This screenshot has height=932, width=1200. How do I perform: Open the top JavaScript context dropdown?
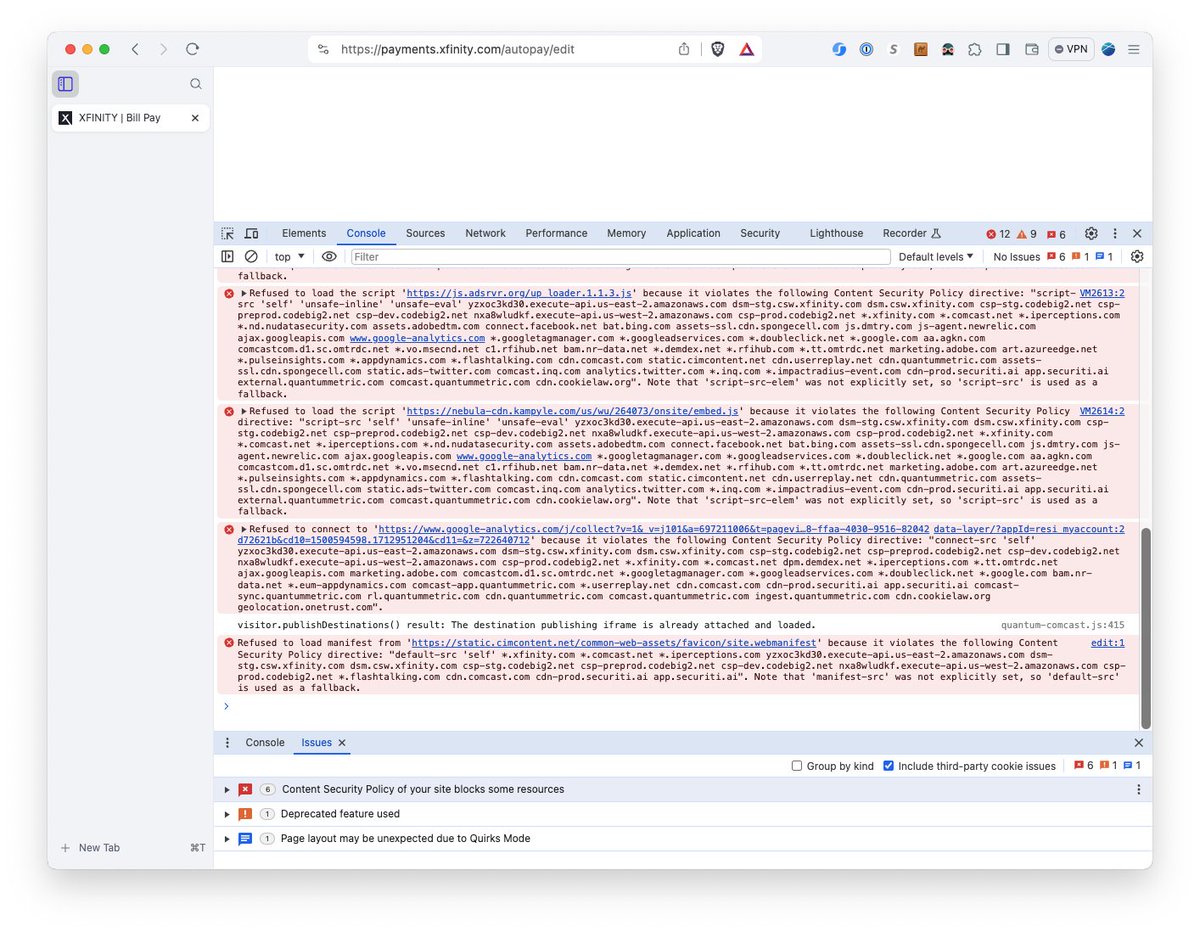290,257
